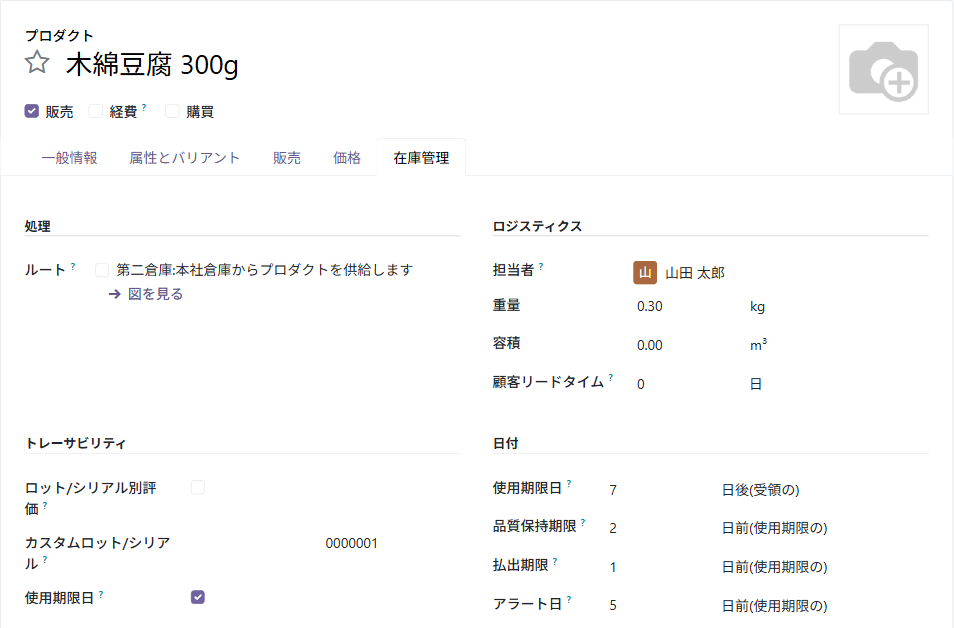This screenshot has height=628, width=954.
Task: Mark product as favorite with star icon
Action: 37,62
